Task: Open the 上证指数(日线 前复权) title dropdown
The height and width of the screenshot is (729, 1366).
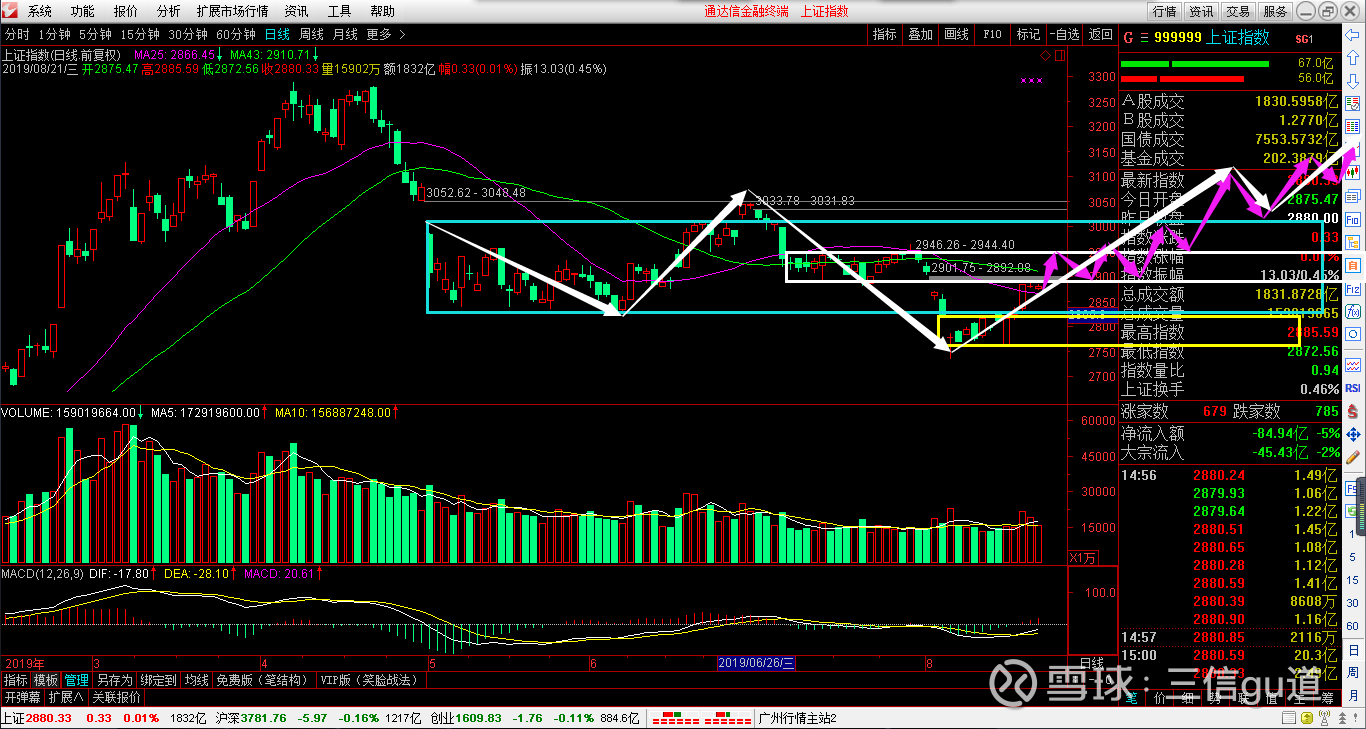Action: coord(62,54)
